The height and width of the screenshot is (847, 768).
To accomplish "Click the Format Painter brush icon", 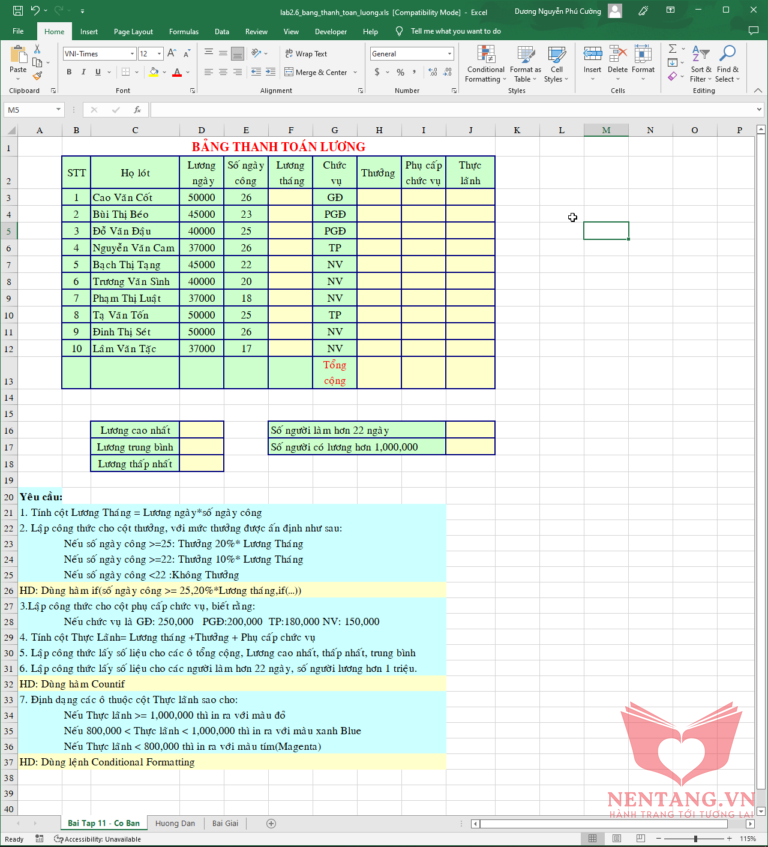I will pyautogui.click(x=38, y=75).
